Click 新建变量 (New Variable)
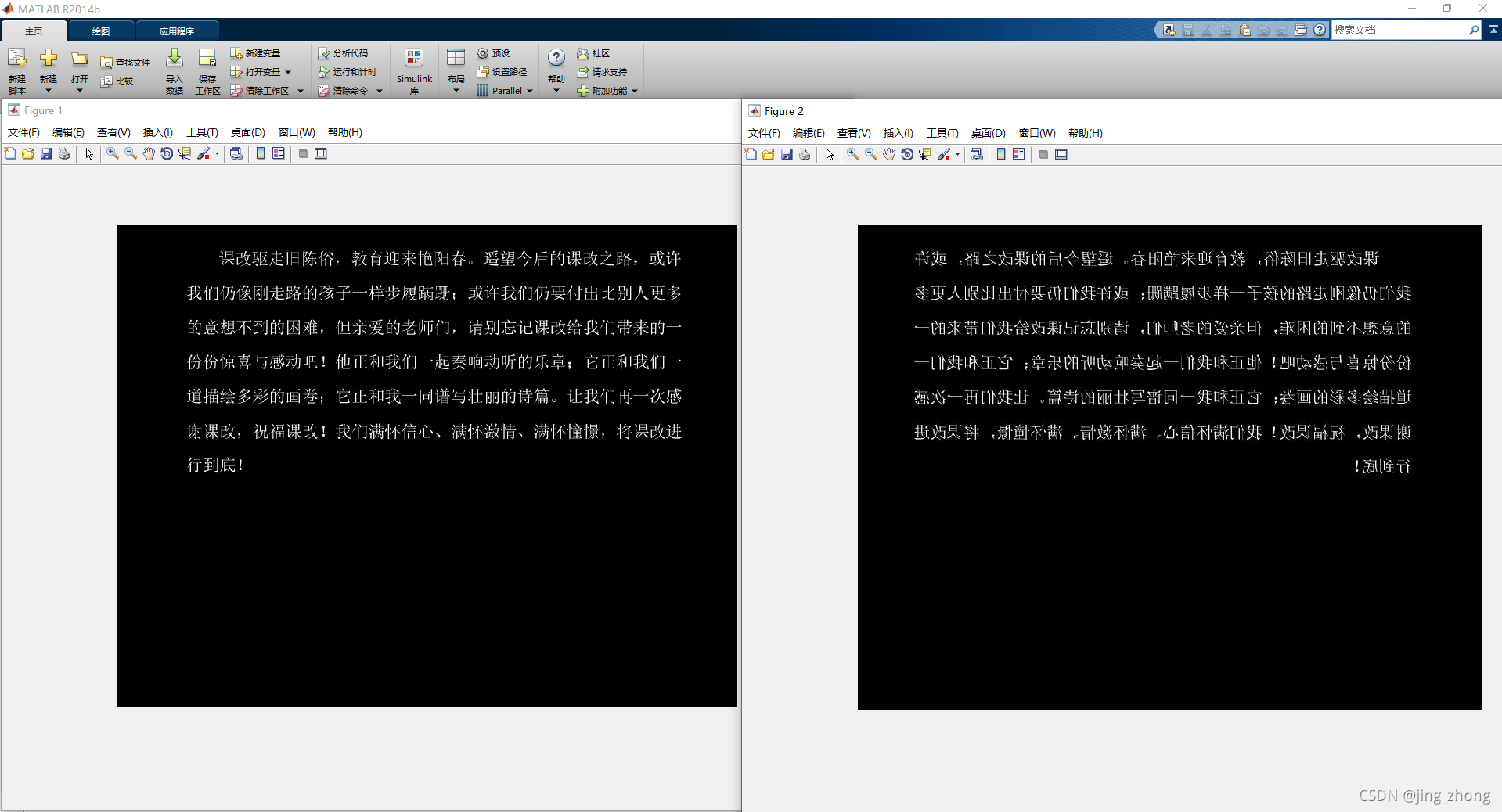The height and width of the screenshot is (812, 1502). (x=255, y=53)
